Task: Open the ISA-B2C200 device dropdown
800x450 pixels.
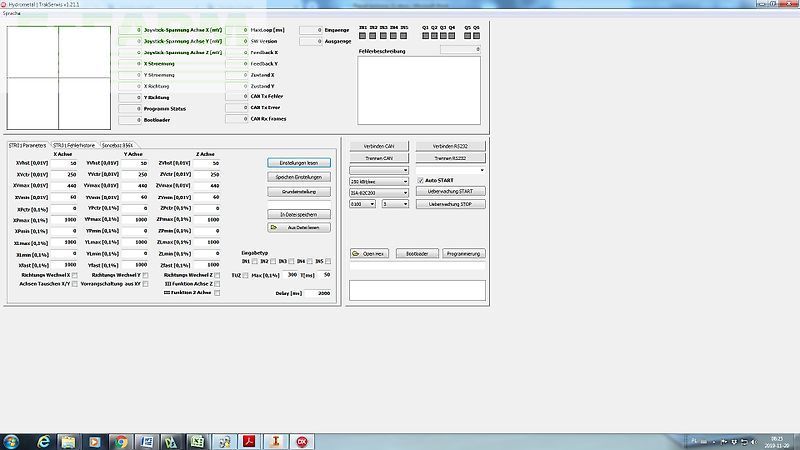Action: click(379, 193)
